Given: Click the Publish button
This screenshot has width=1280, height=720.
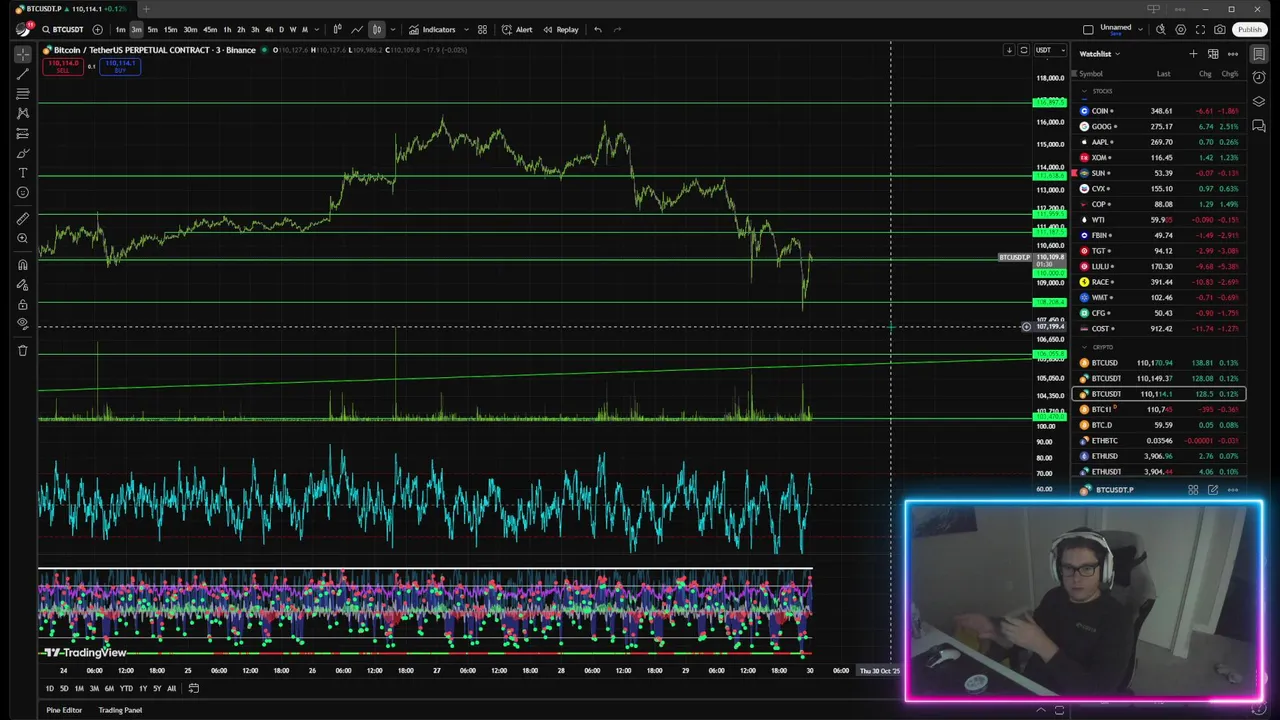Looking at the screenshot, I should pos(1250,29).
